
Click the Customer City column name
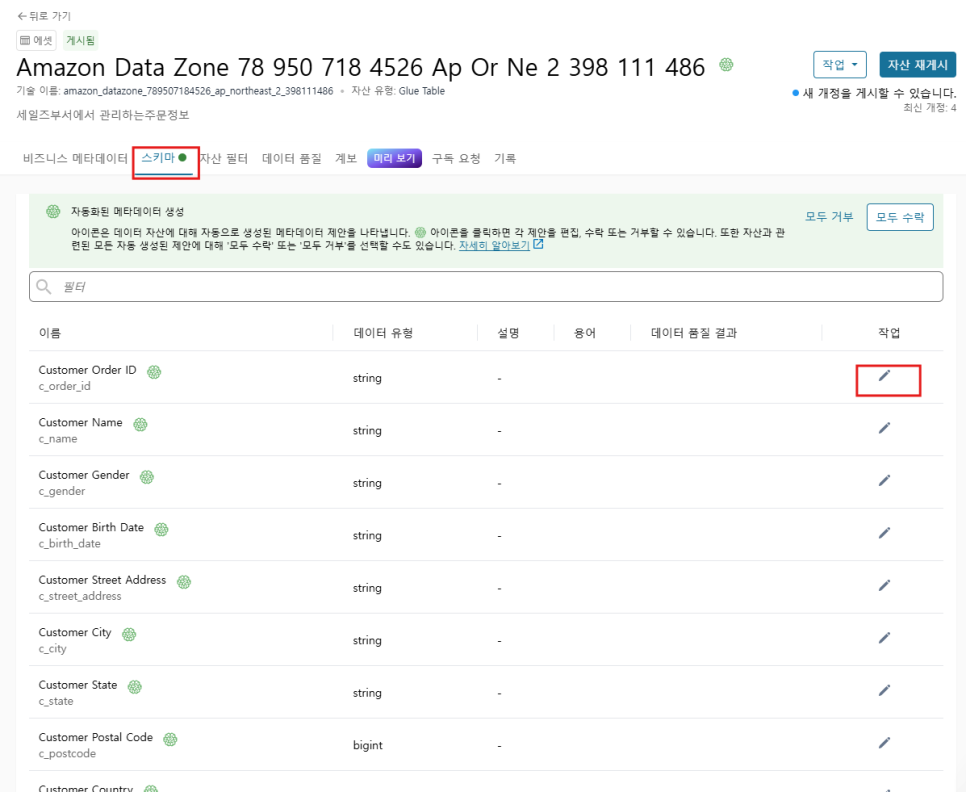(75, 632)
